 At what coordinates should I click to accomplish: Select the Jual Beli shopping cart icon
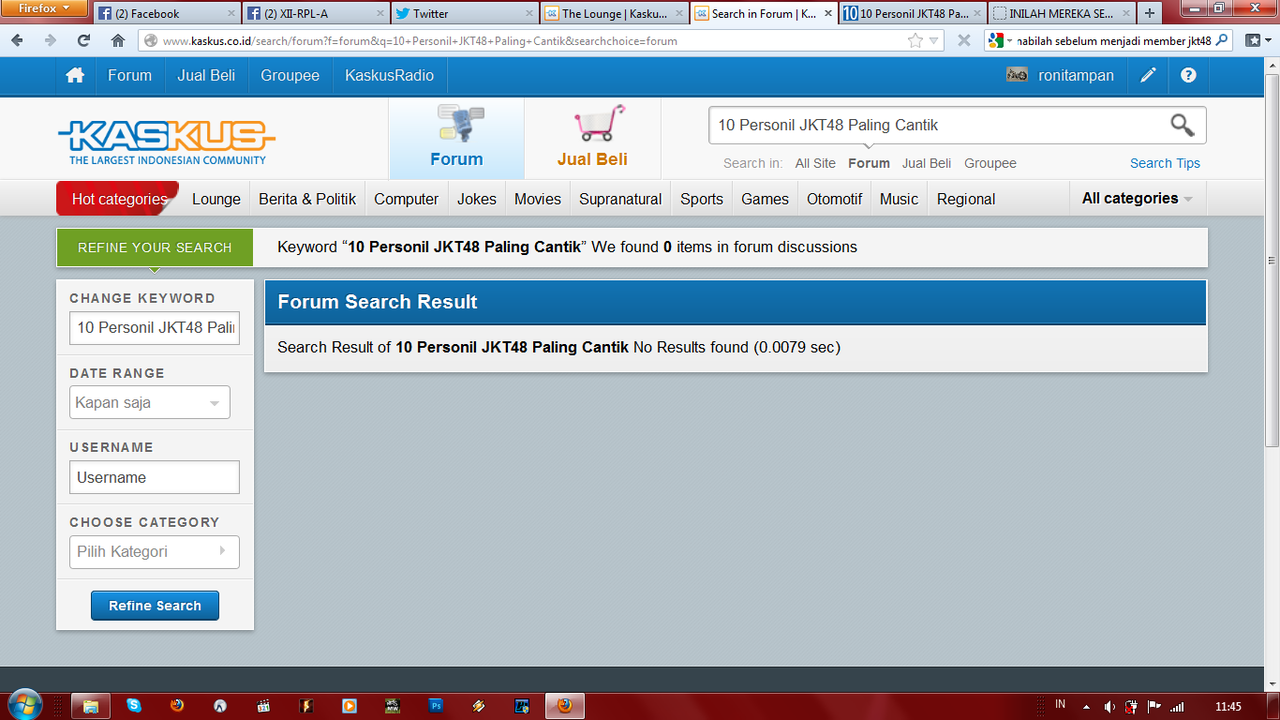coord(598,124)
